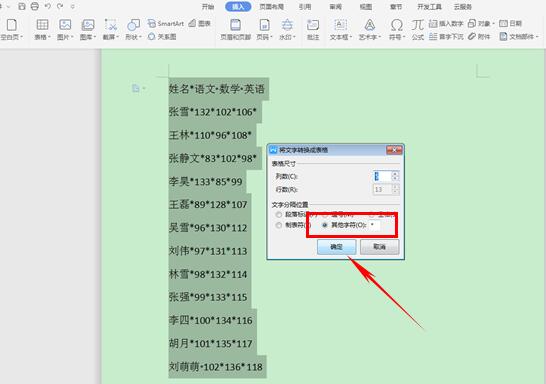The height and width of the screenshot is (384, 546).
Task: Select the 其他字符(O) radio button
Action: pos(325,225)
